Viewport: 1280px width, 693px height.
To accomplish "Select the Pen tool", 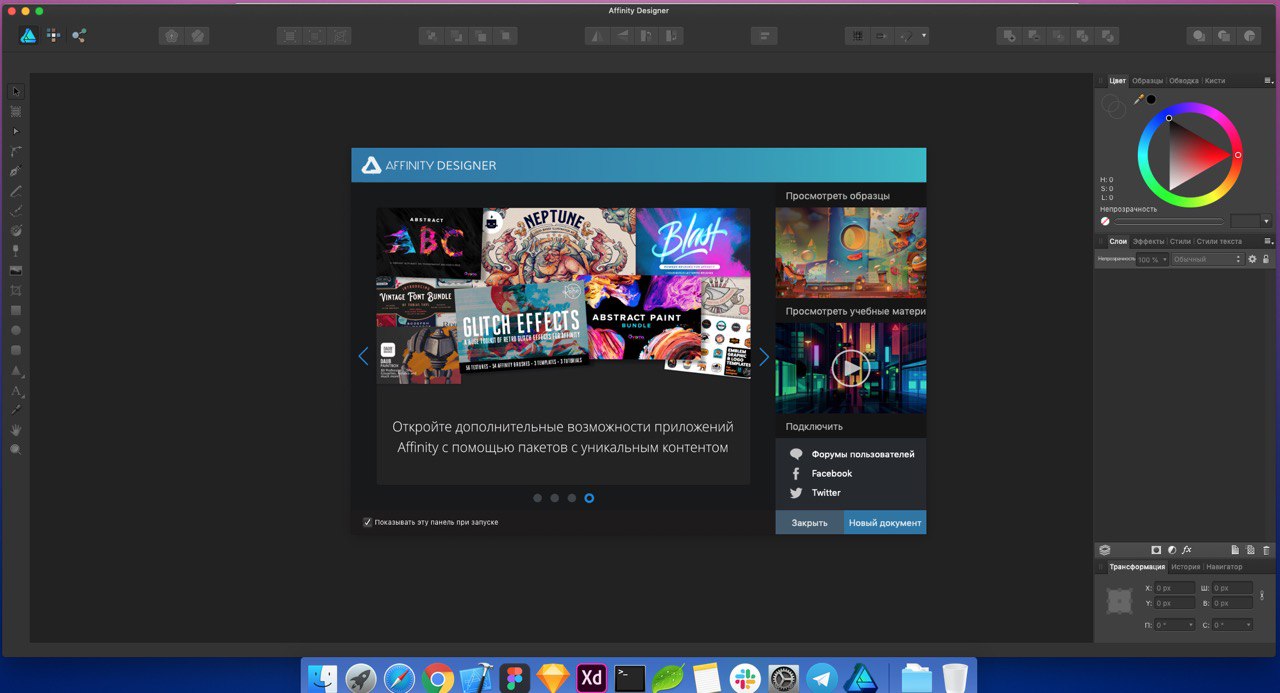I will pyautogui.click(x=16, y=171).
